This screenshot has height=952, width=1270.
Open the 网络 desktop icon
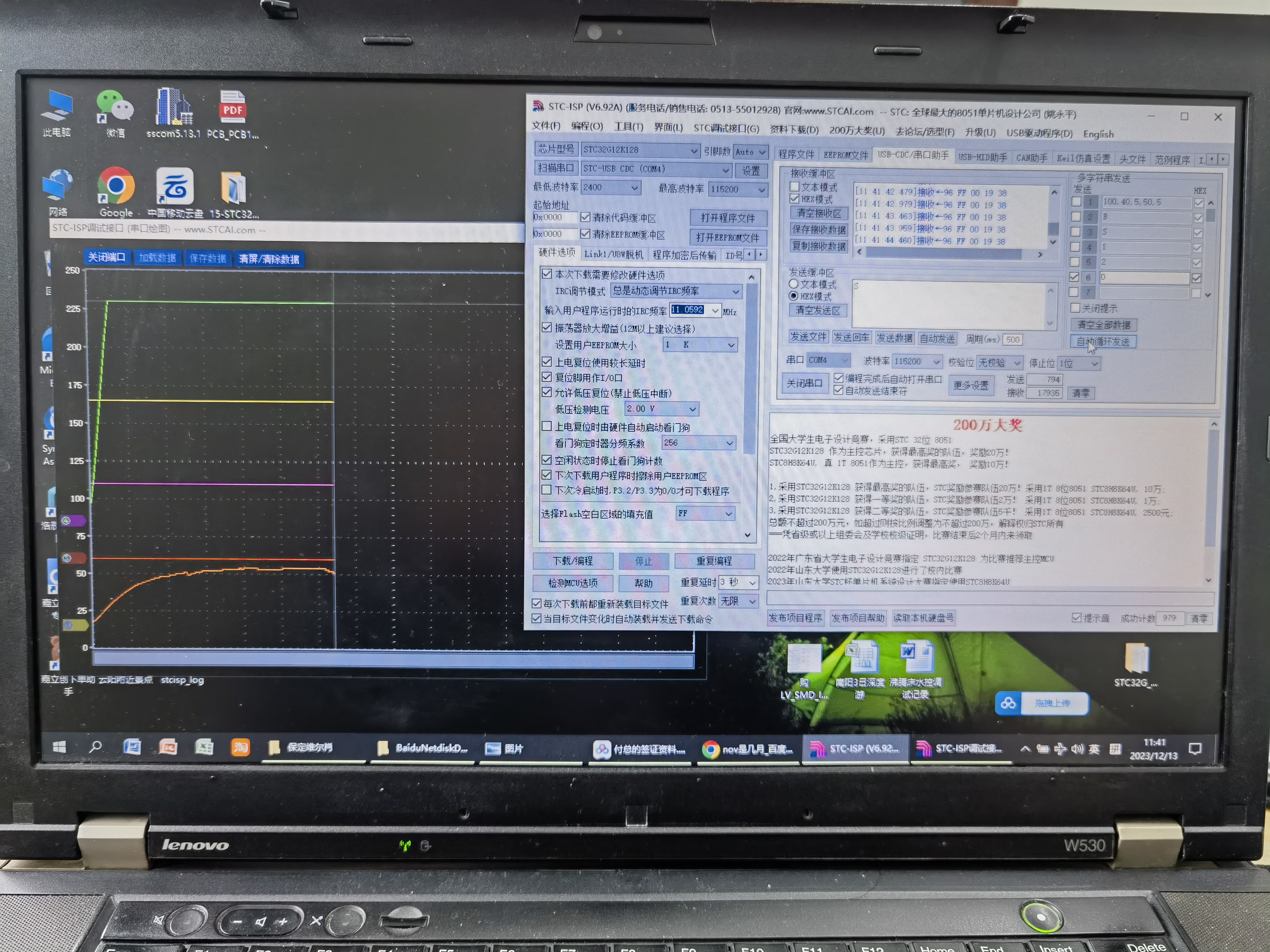(57, 192)
